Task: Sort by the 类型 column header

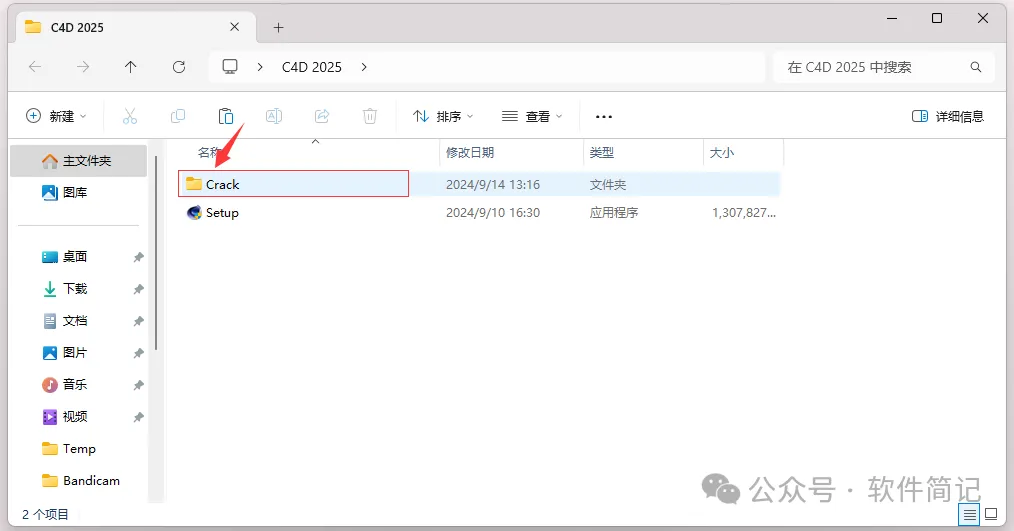Action: (602, 153)
